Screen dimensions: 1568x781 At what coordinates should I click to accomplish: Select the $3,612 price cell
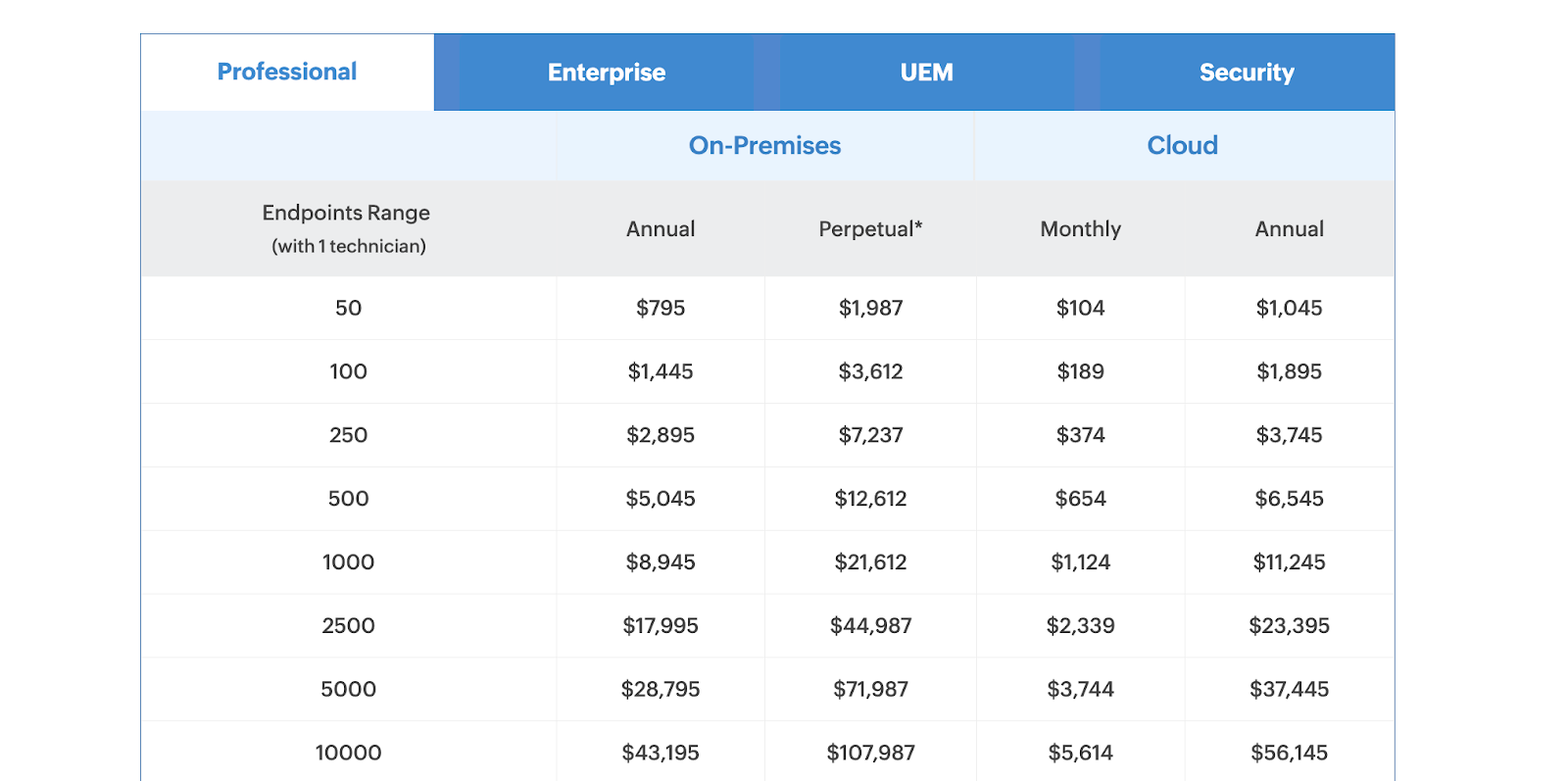click(x=870, y=371)
